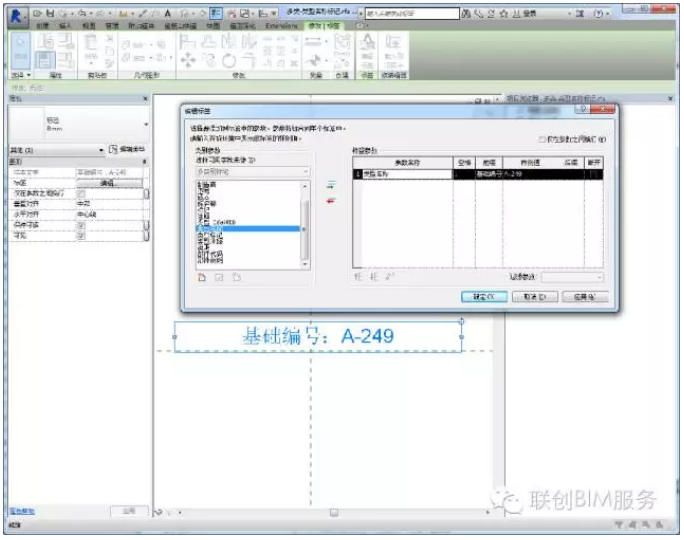Click the Edit (编辑) label button in Properties panel
Viewport: 684px width, 540px height.
(109, 183)
